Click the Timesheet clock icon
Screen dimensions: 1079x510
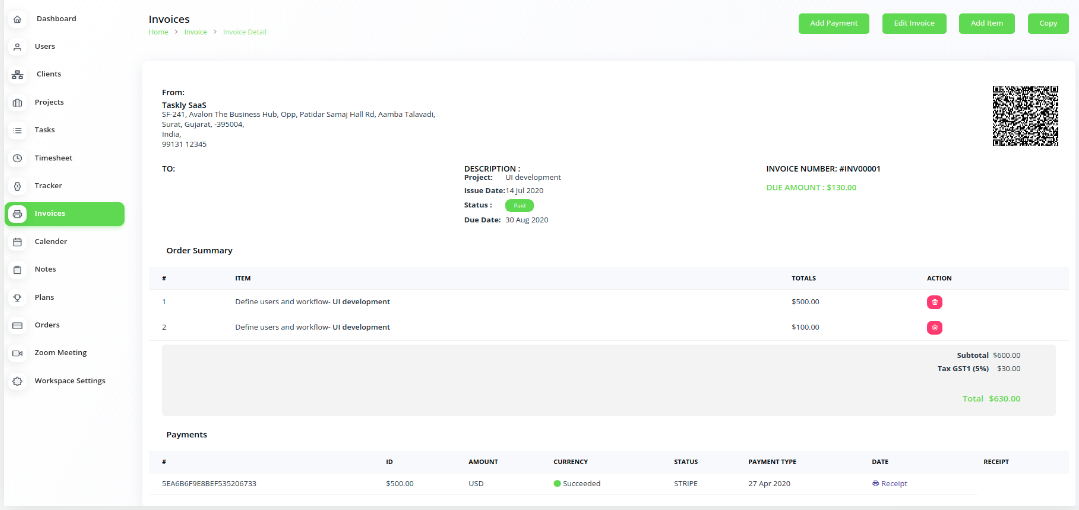pyautogui.click(x=17, y=158)
